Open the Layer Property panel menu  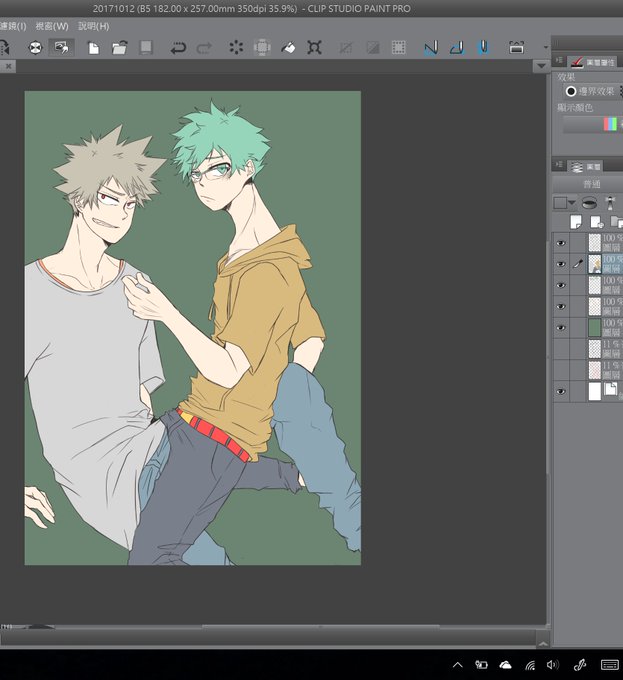(x=559, y=61)
